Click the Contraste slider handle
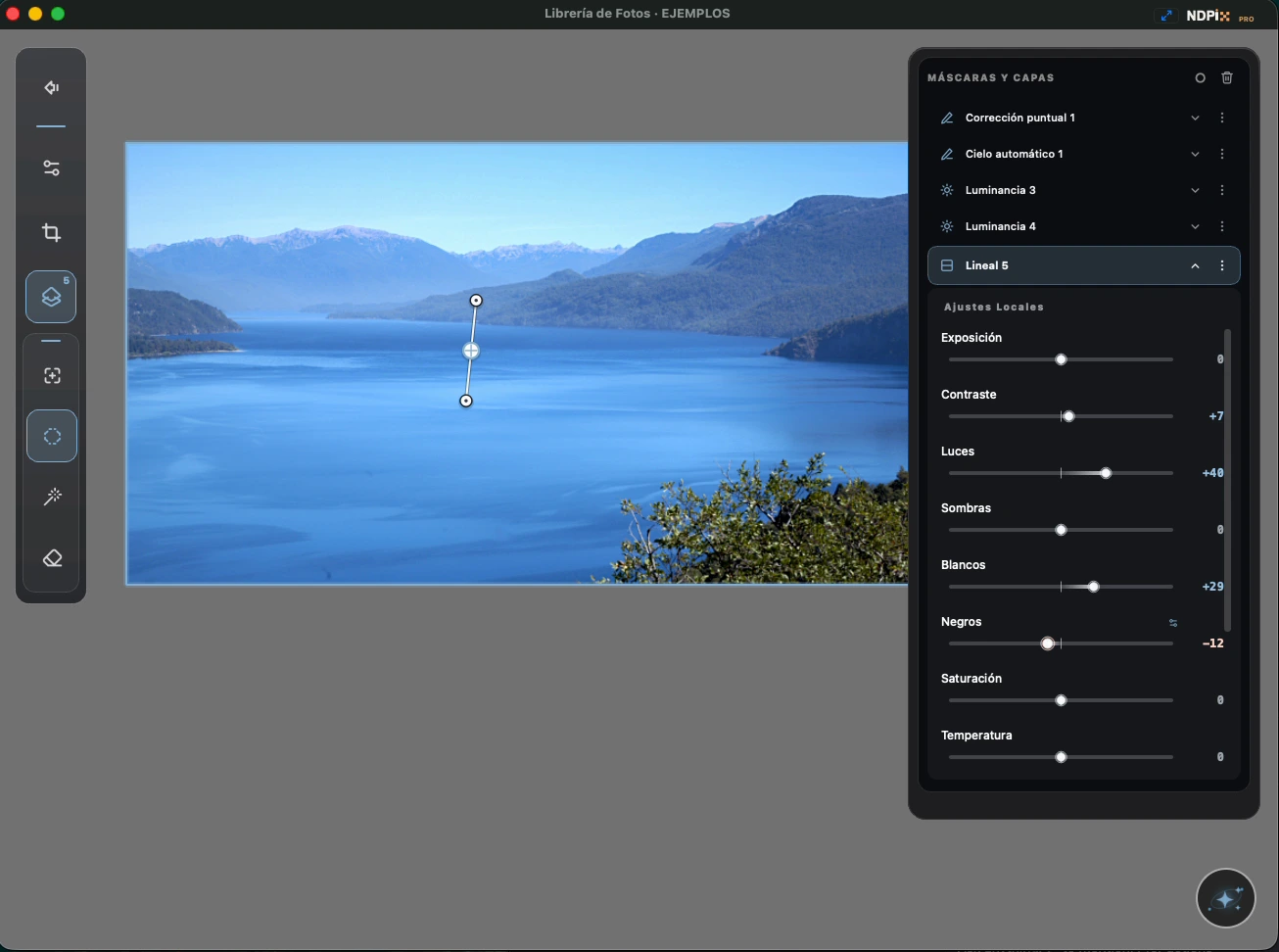1279x952 pixels. (1068, 416)
